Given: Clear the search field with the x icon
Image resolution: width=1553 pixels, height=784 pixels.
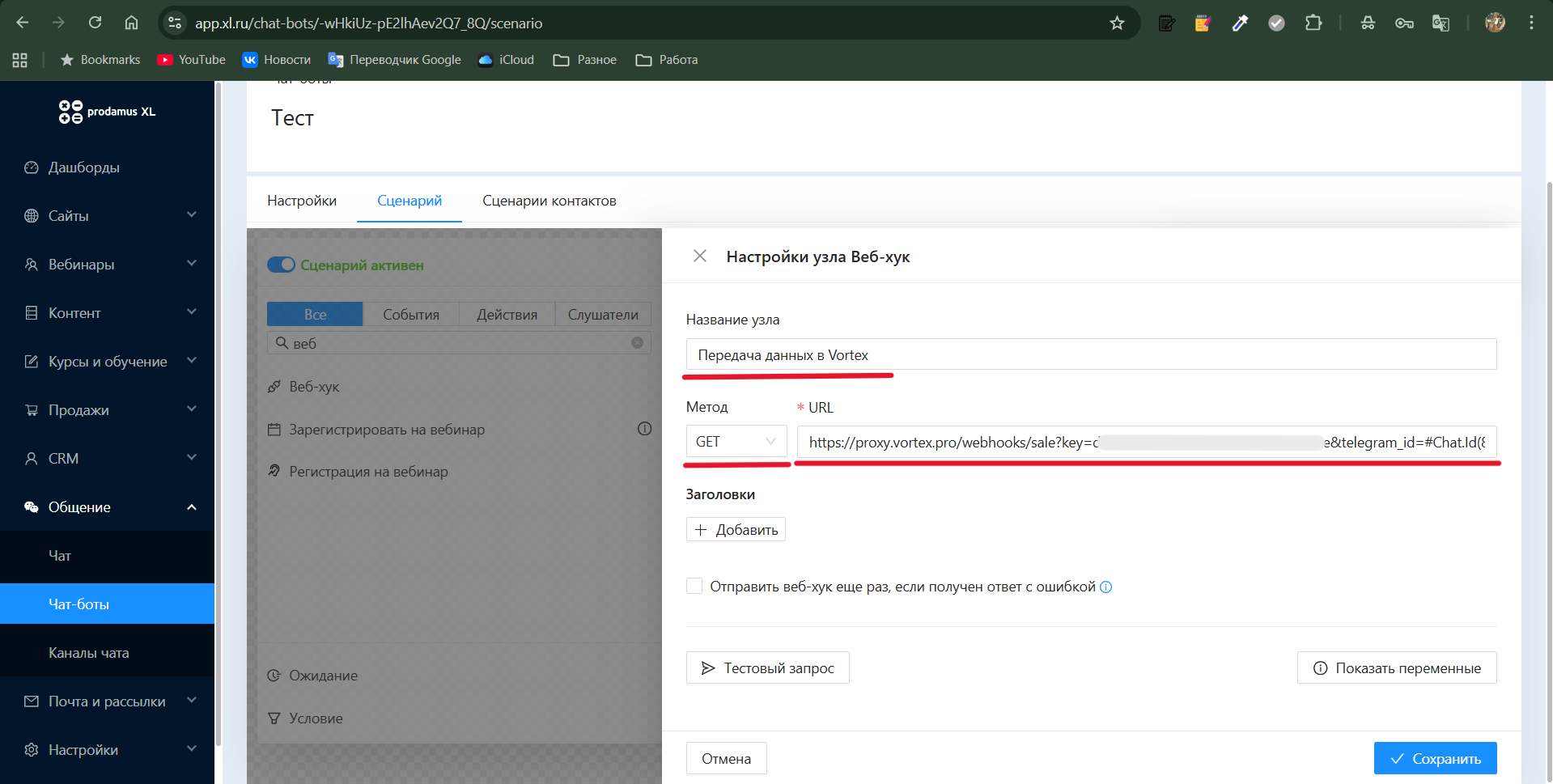Looking at the screenshot, I should click(x=637, y=343).
